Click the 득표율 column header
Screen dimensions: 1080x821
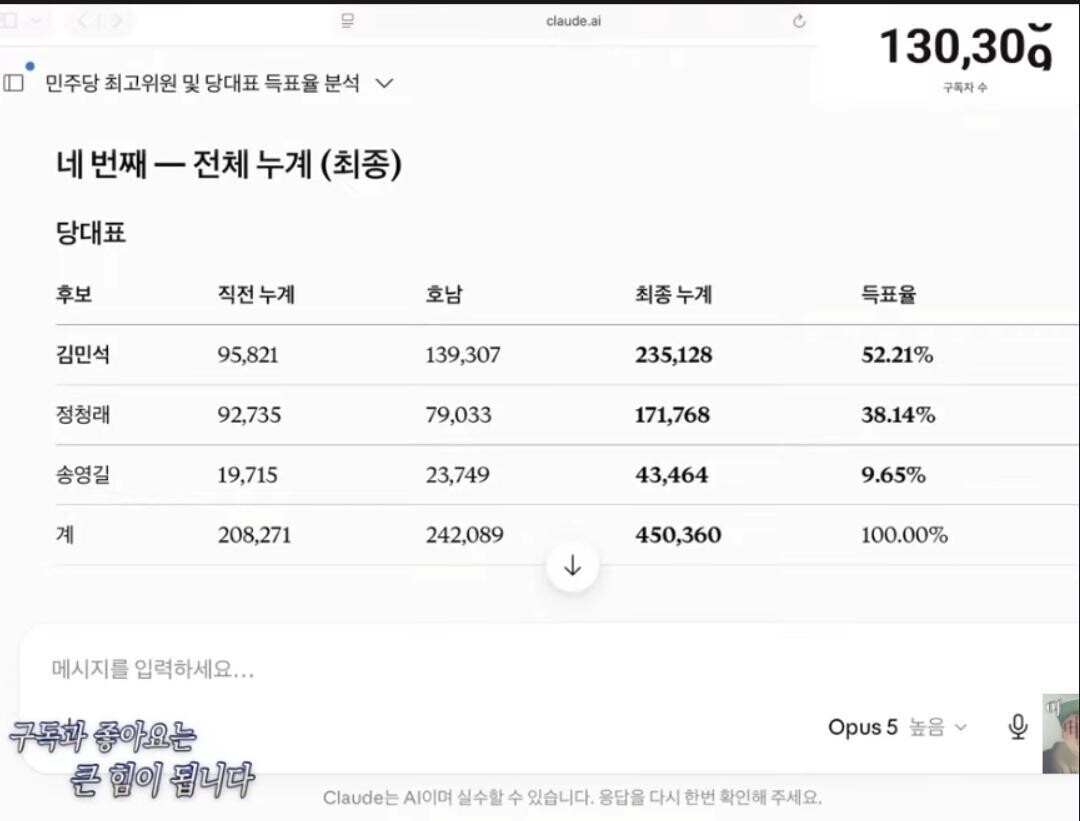click(889, 295)
